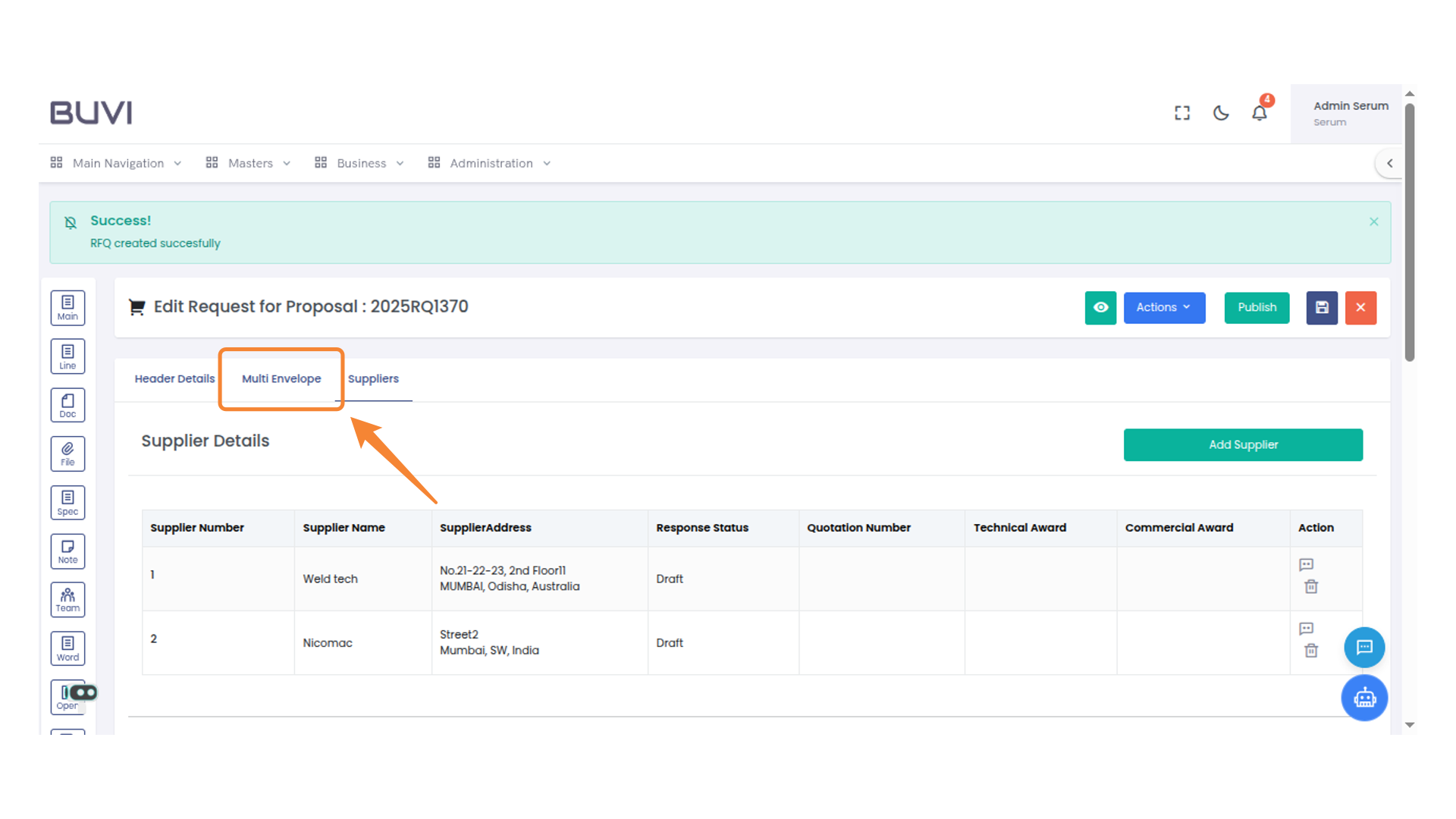This screenshot has width=1456, height=819.
Task: Delete the Weld tech supplier row
Action: (x=1311, y=586)
